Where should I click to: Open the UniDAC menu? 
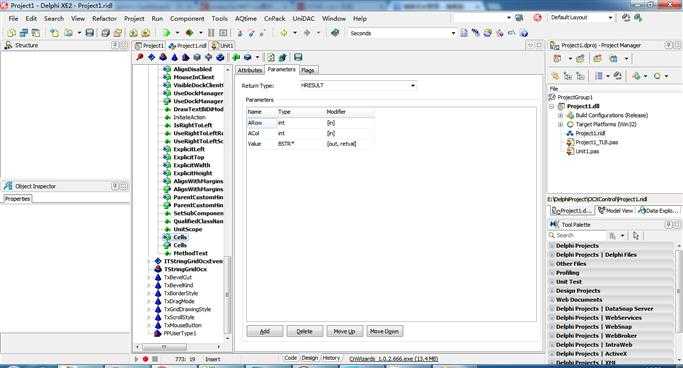pyautogui.click(x=303, y=19)
